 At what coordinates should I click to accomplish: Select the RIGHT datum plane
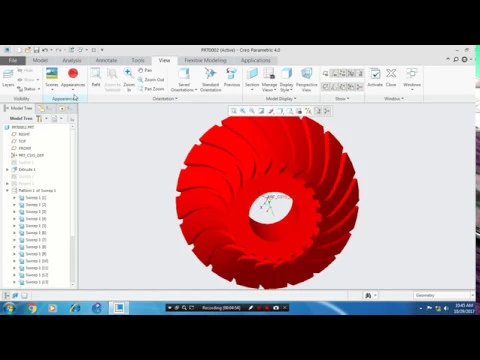[24, 134]
